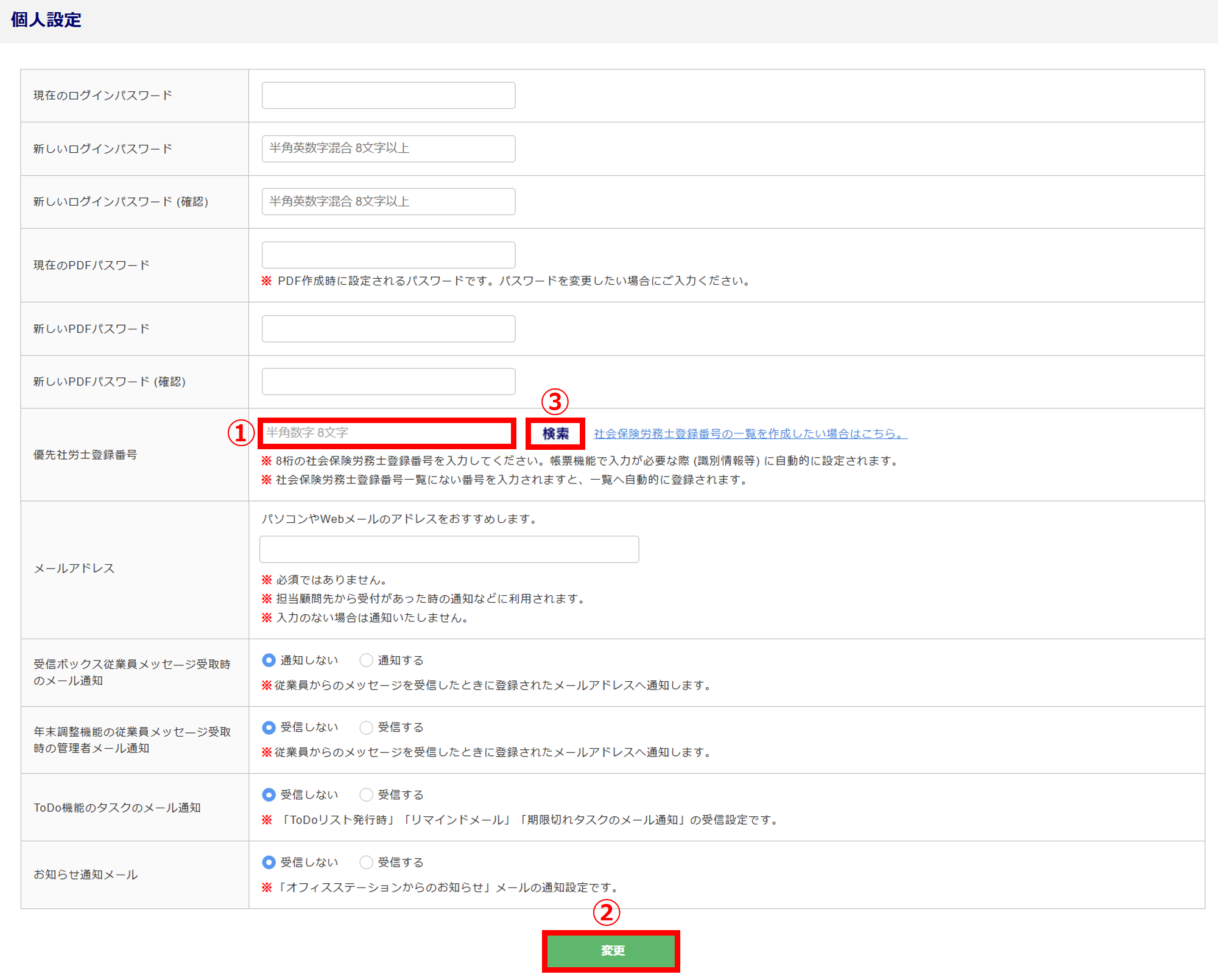Screen dimensions: 1221x980
Task: Click the メールアドレス input field
Action: click(449, 549)
